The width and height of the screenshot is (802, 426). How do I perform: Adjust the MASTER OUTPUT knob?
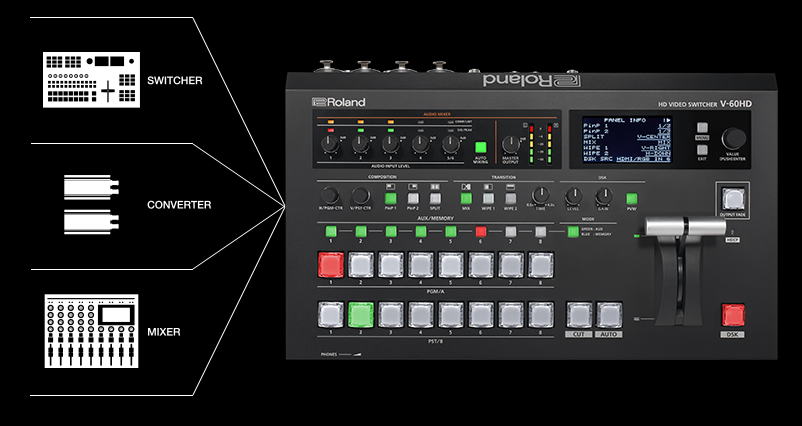(x=510, y=145)
